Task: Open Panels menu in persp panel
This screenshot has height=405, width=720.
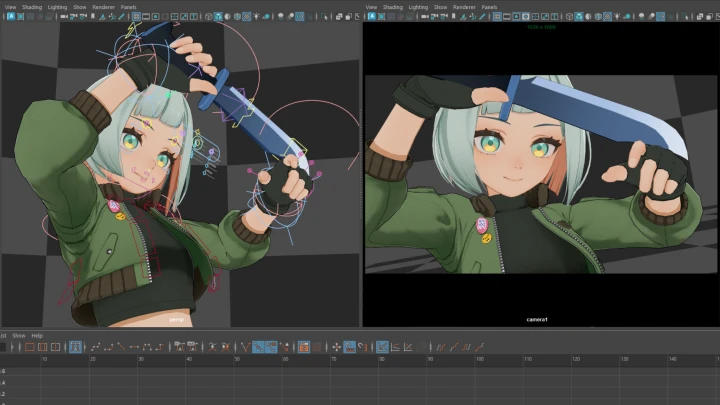Action: coord(128,7)
